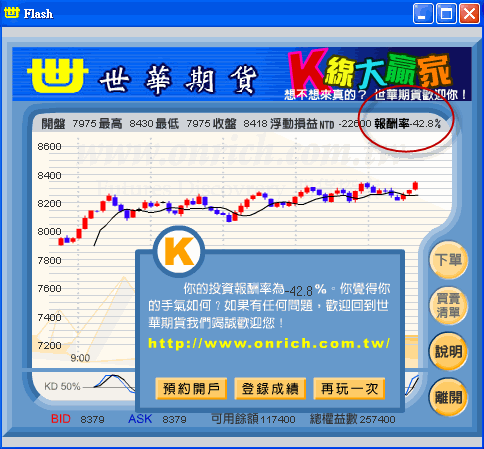
Task: Click the 預約開戶 button in the dialog
Action: pyautogui.click(x=191, y=389)
